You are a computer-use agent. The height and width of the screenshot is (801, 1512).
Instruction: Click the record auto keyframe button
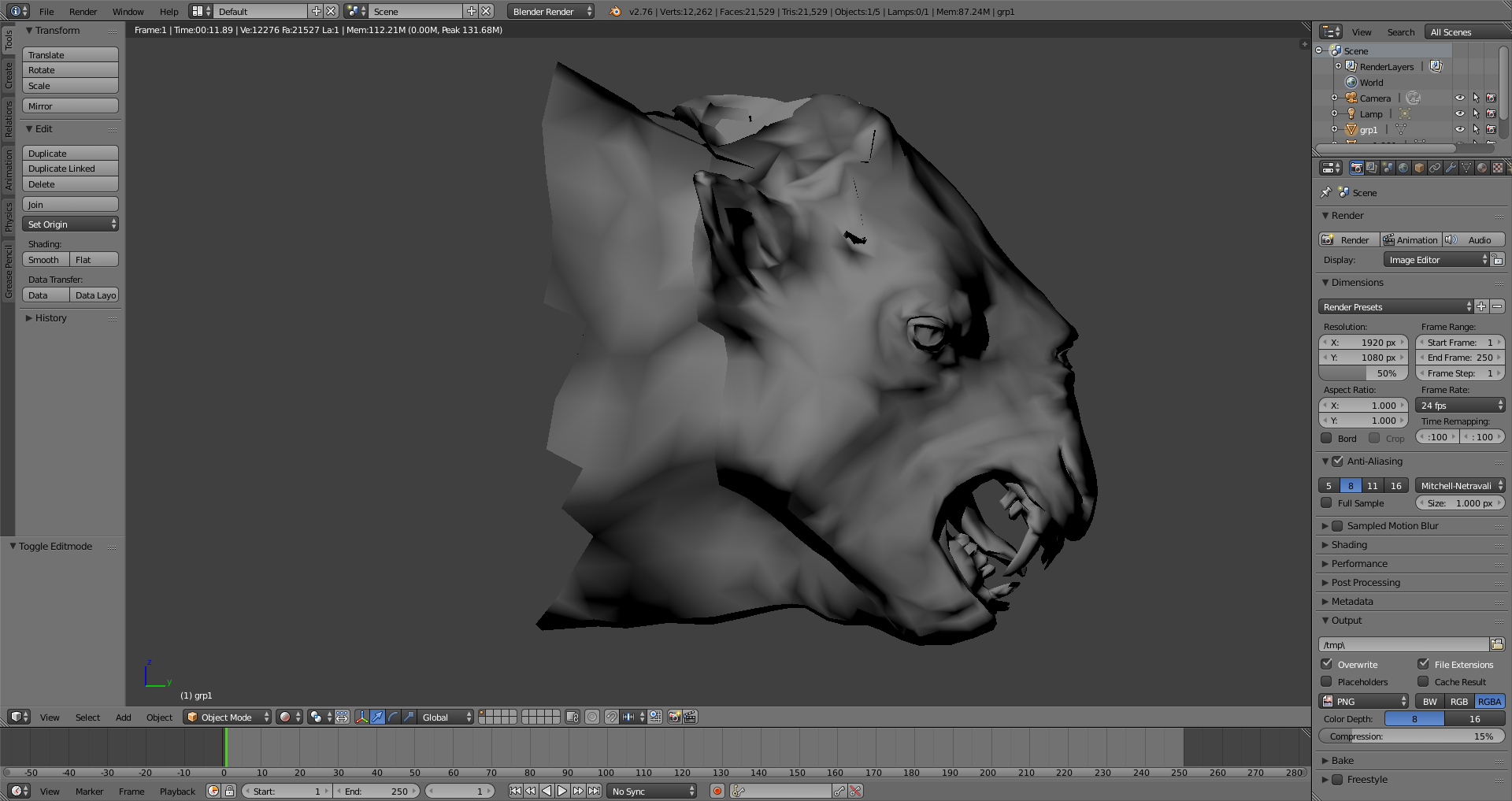717,791
